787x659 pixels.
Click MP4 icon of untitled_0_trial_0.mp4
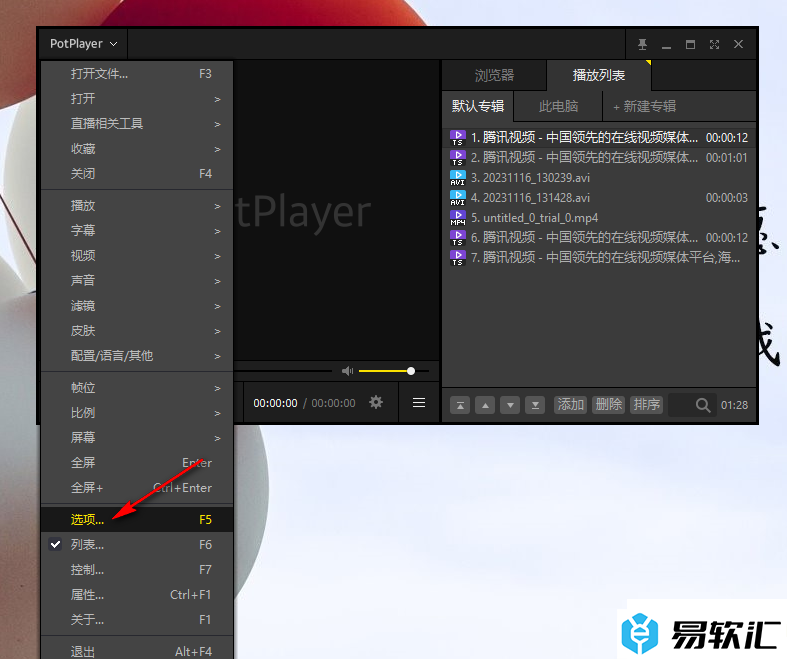click(457, 218)
